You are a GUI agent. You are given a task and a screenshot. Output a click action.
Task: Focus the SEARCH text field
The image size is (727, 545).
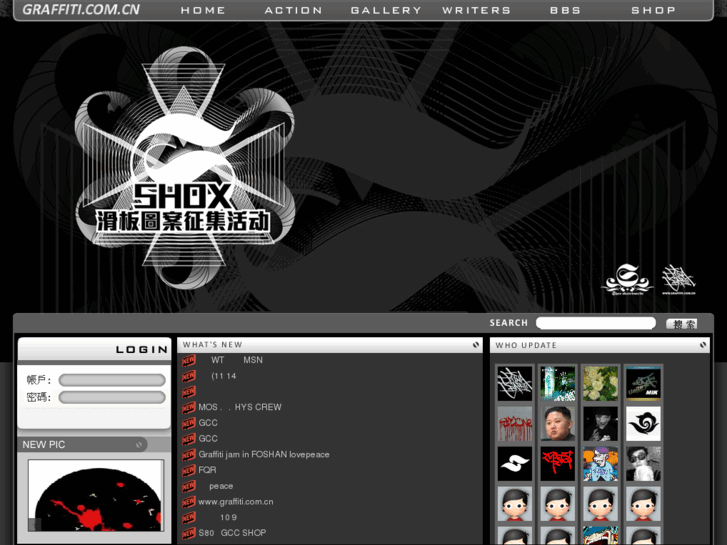pyautogui.click(x=596, y=323)
